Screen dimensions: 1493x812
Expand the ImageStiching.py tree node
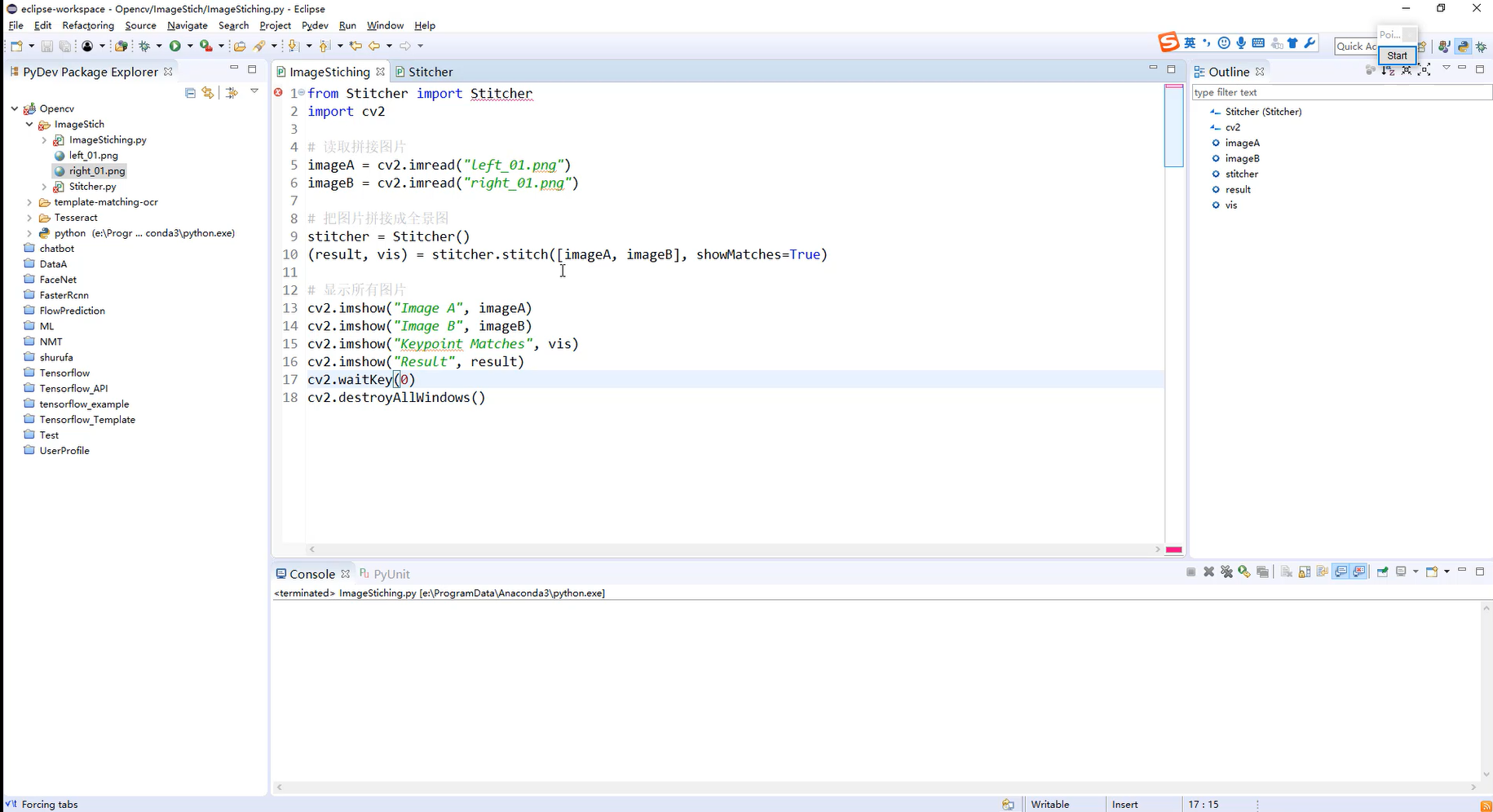click(44, 140)
